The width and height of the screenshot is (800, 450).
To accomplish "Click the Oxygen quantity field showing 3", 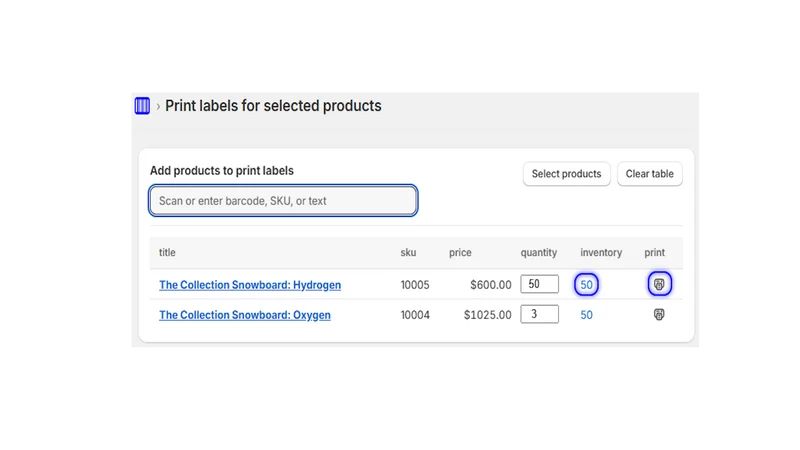I will tap(539, 314).
